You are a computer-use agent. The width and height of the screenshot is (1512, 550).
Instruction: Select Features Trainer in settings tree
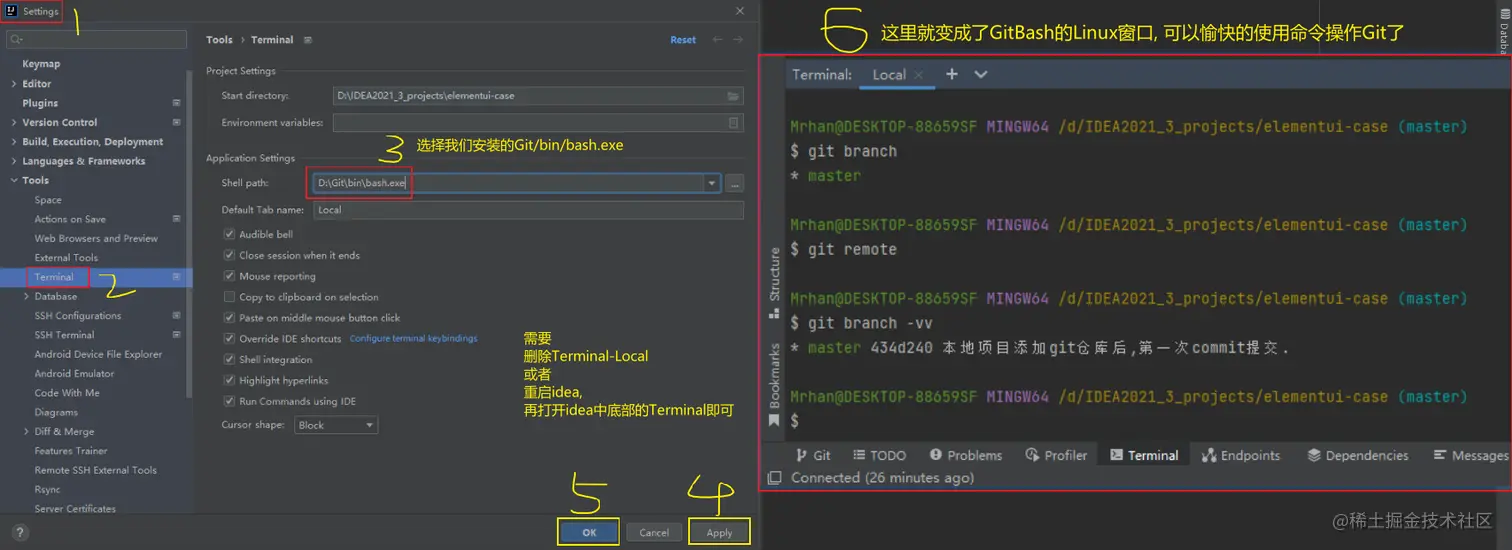(x=71, y=451)
